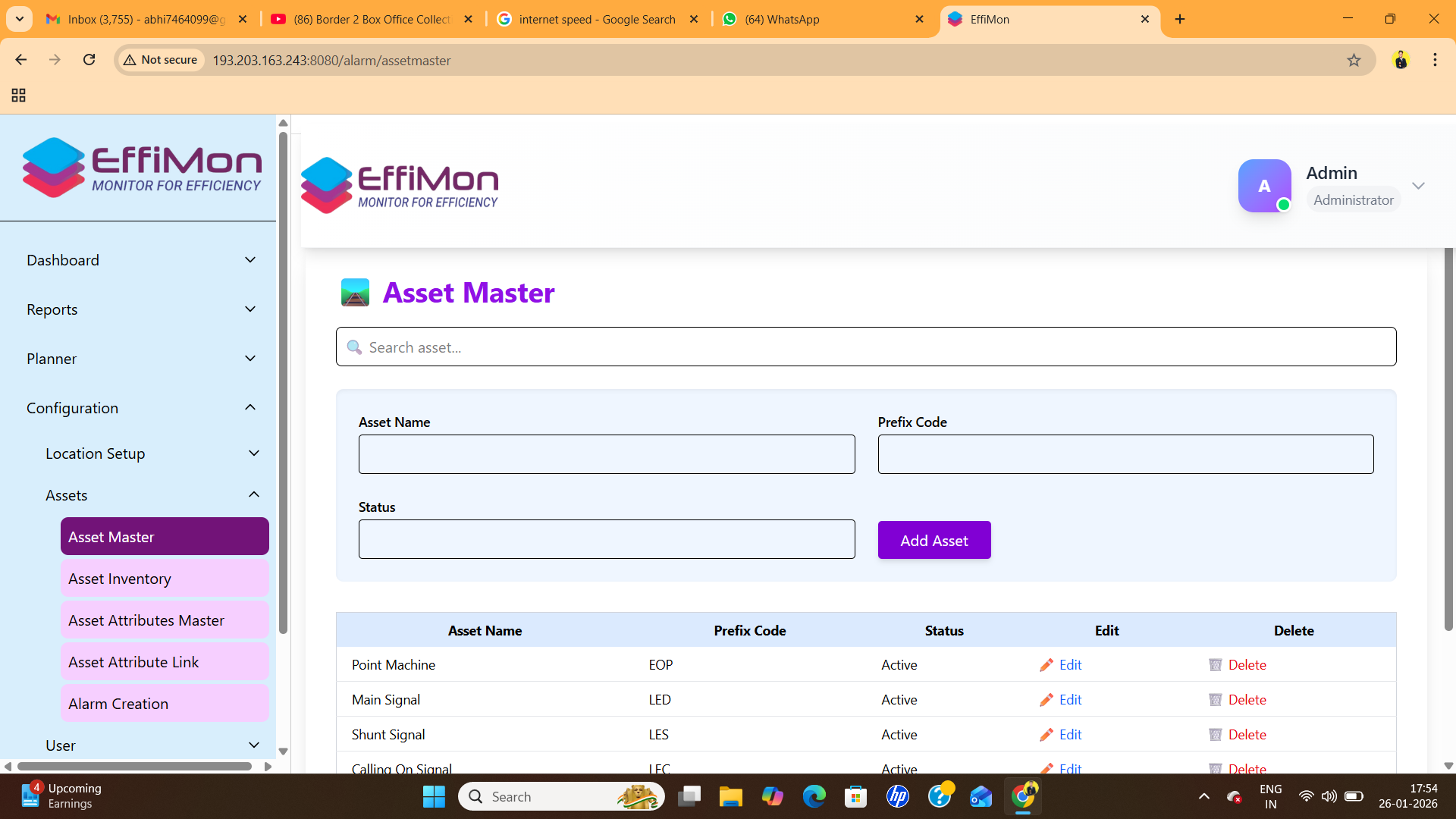Click the admin avatar icon

pos(1264,186)
